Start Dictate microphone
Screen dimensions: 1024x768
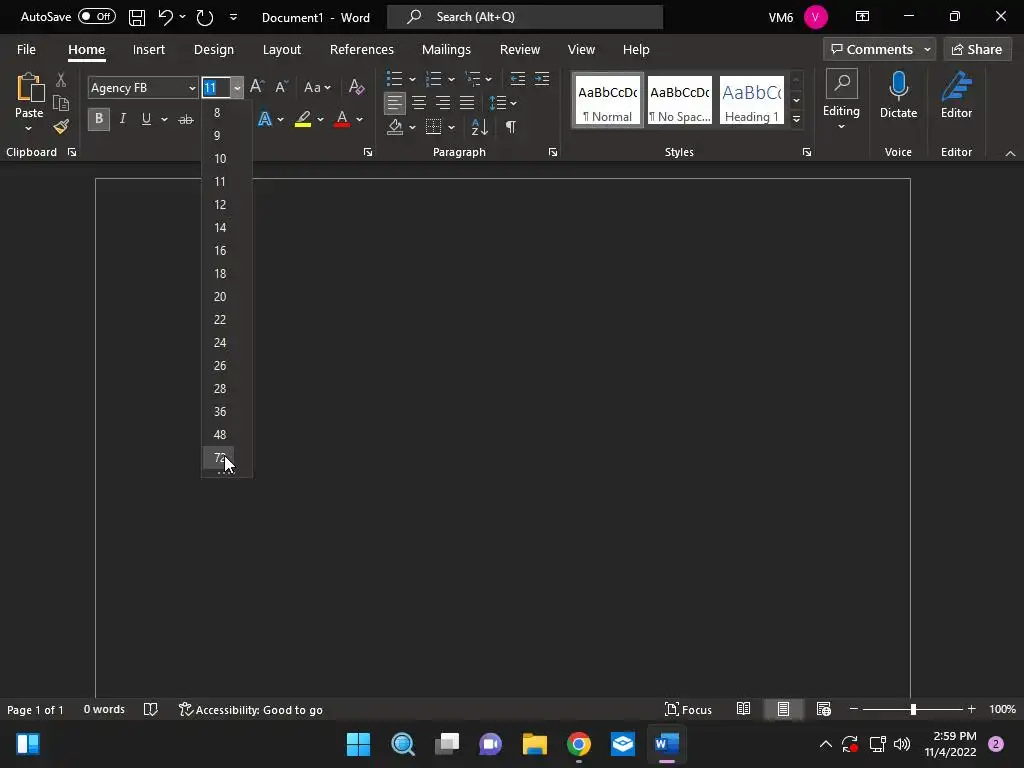pos(899,95)
